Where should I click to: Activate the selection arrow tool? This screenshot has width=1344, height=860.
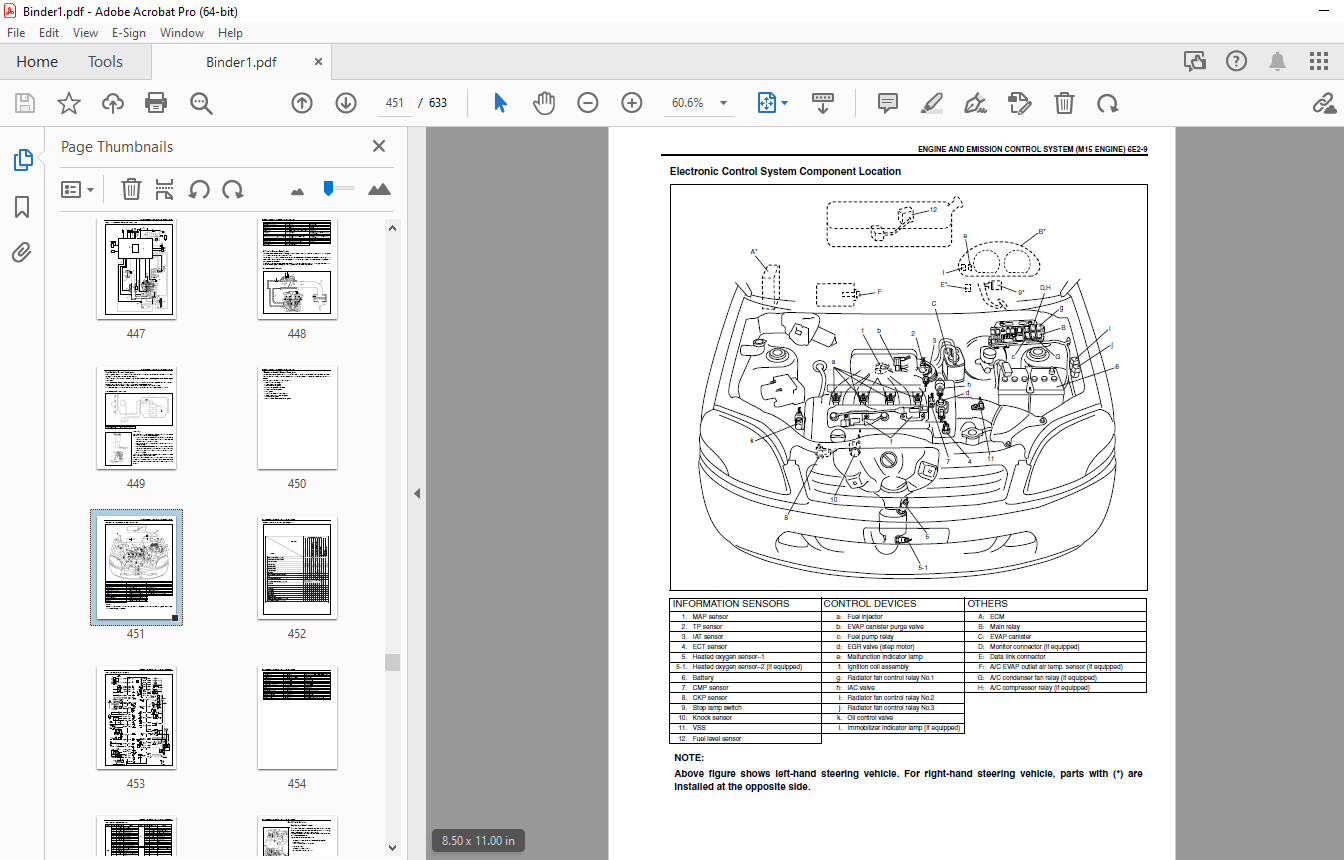(x=501, y=103)
